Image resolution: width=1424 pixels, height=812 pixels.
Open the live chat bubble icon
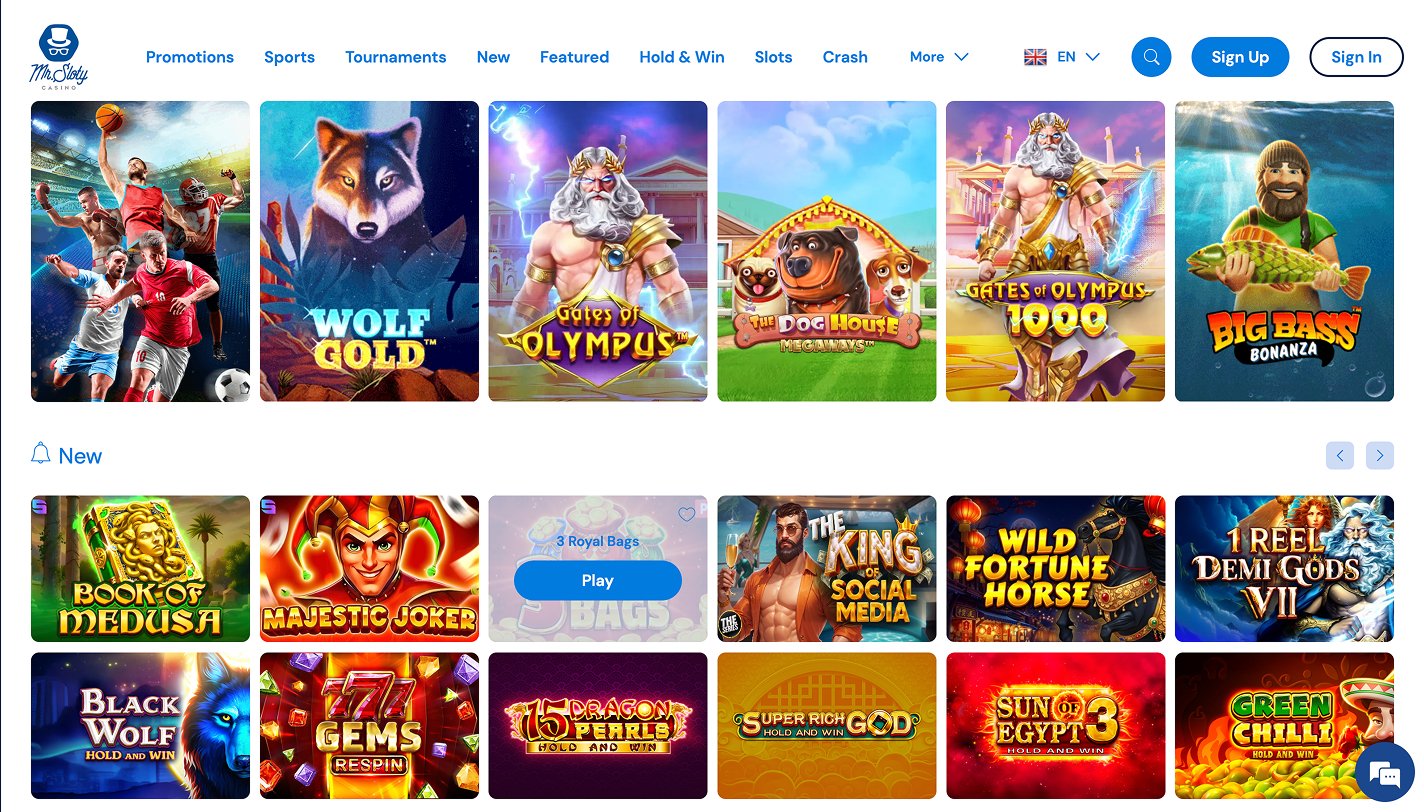(1385, 773)
